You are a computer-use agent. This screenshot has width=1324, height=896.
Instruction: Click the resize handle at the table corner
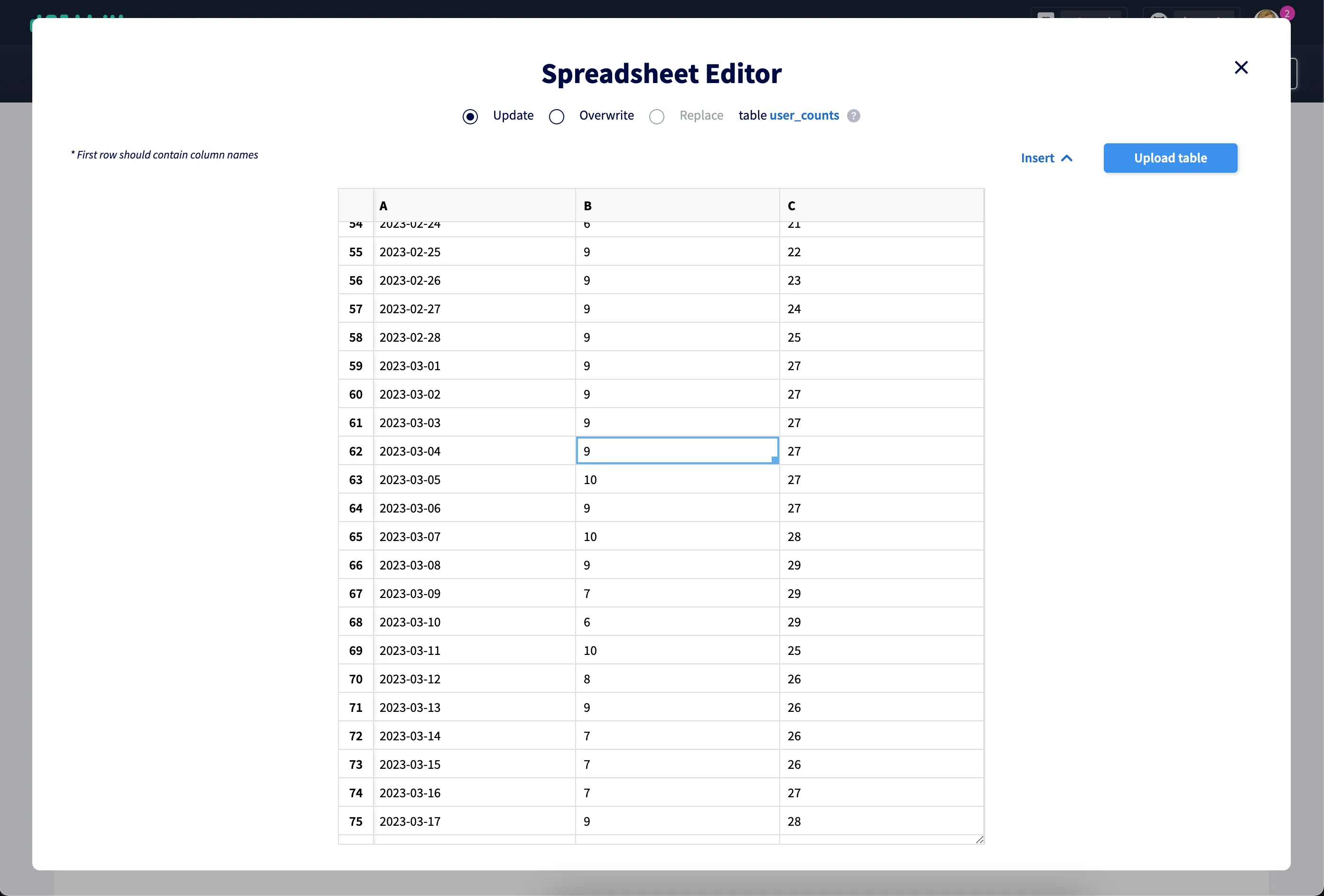click(x=980, y=840)
